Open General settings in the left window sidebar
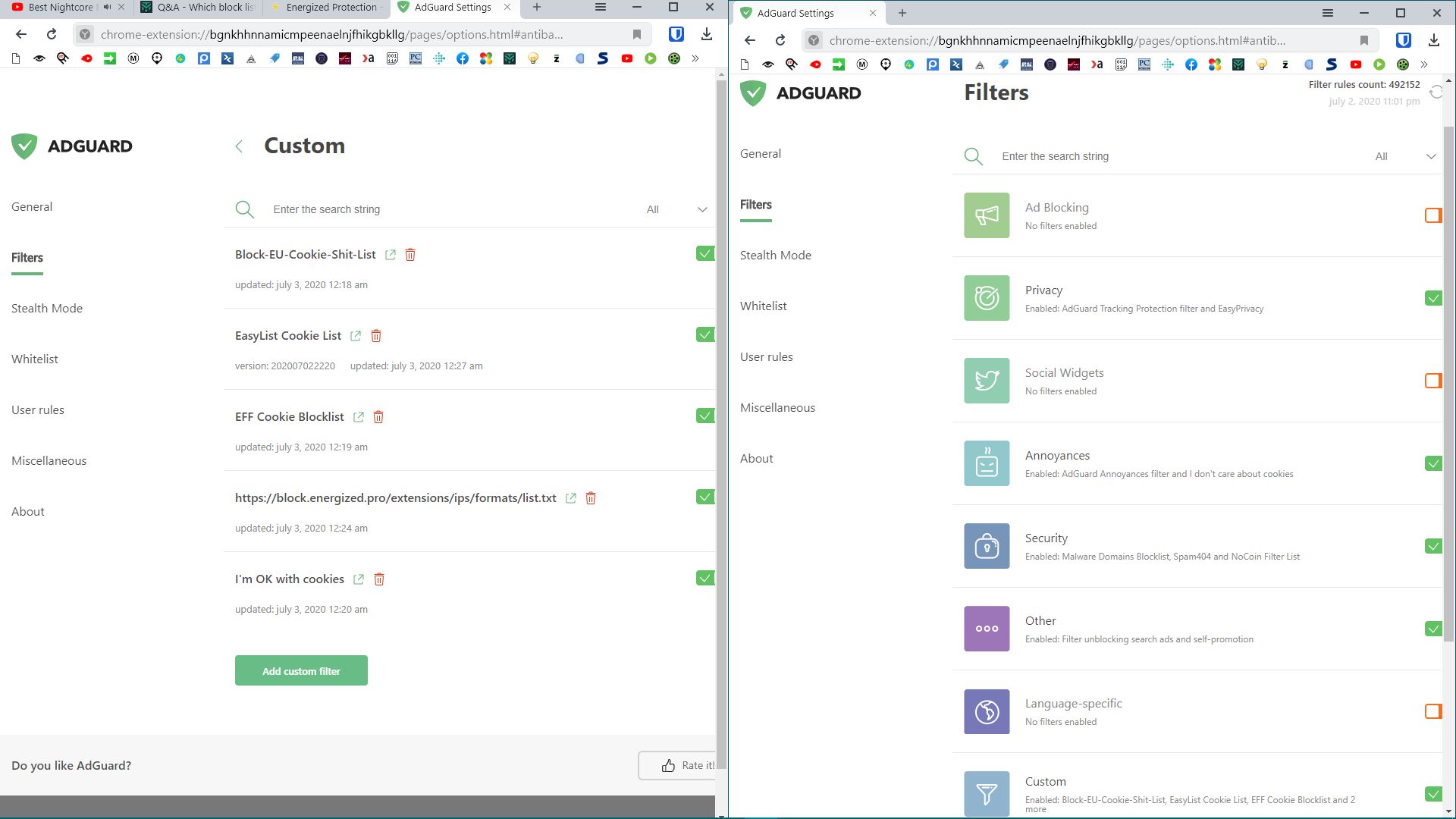 coord(32,207)
